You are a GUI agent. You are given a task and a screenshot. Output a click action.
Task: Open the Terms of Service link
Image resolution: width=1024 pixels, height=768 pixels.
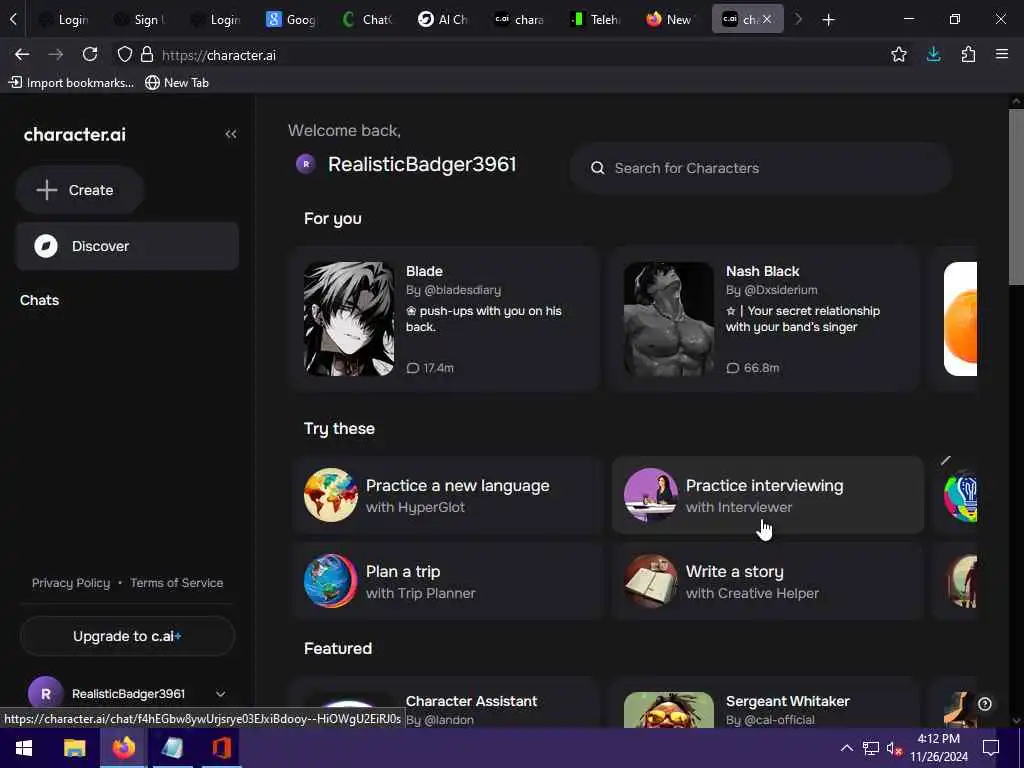point(176,583)
